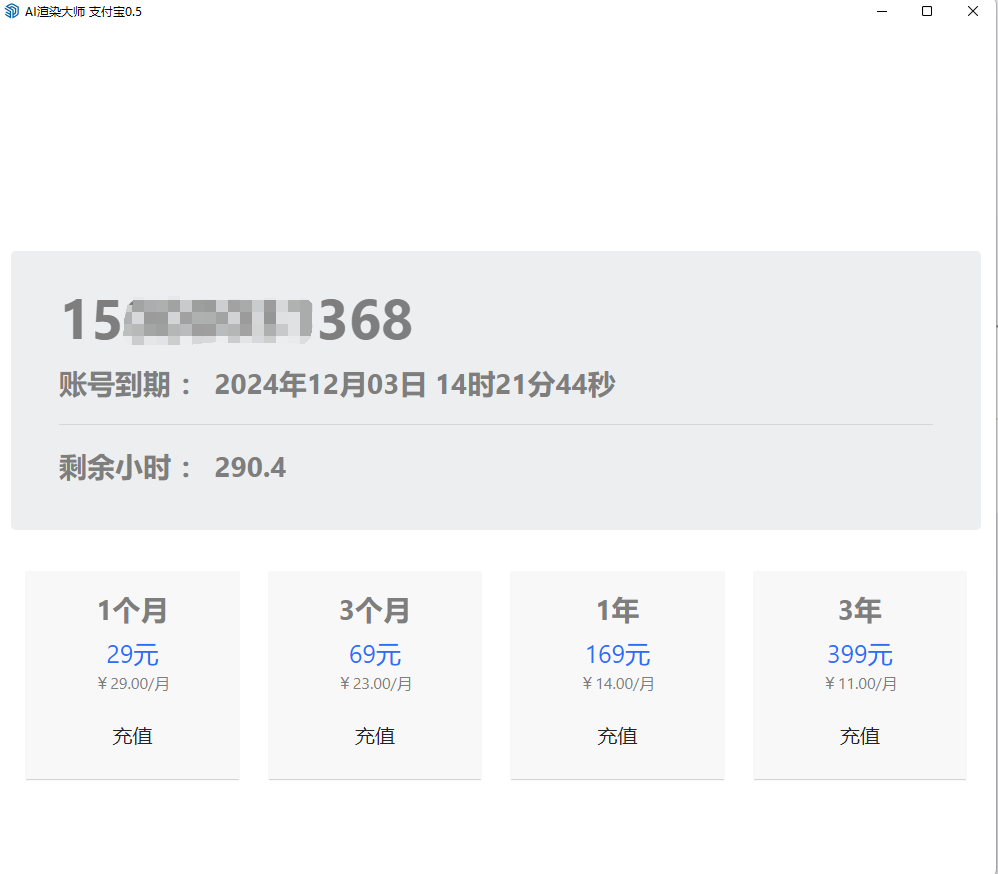The width and height of the screenshot is (998, 874).
Task: Click the 3个月 plan heading
Action: click(375, 610)
